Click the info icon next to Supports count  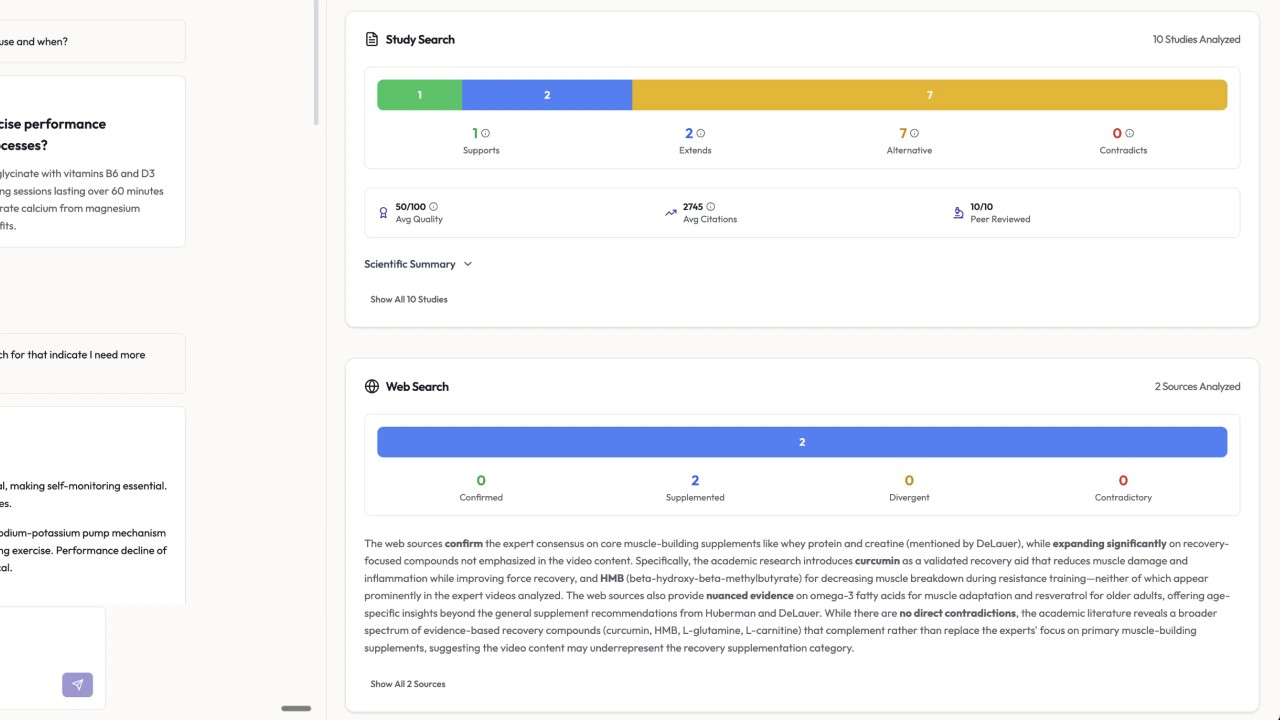coord(485,133)
